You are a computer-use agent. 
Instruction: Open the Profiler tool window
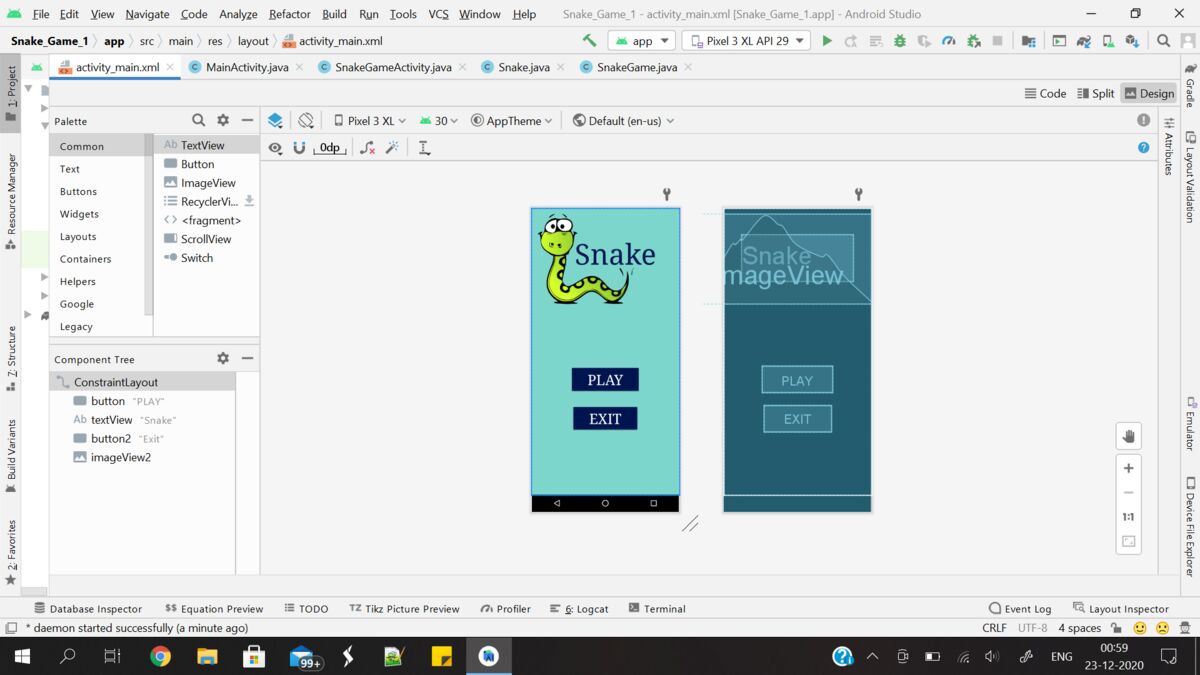tap(505, 608)
